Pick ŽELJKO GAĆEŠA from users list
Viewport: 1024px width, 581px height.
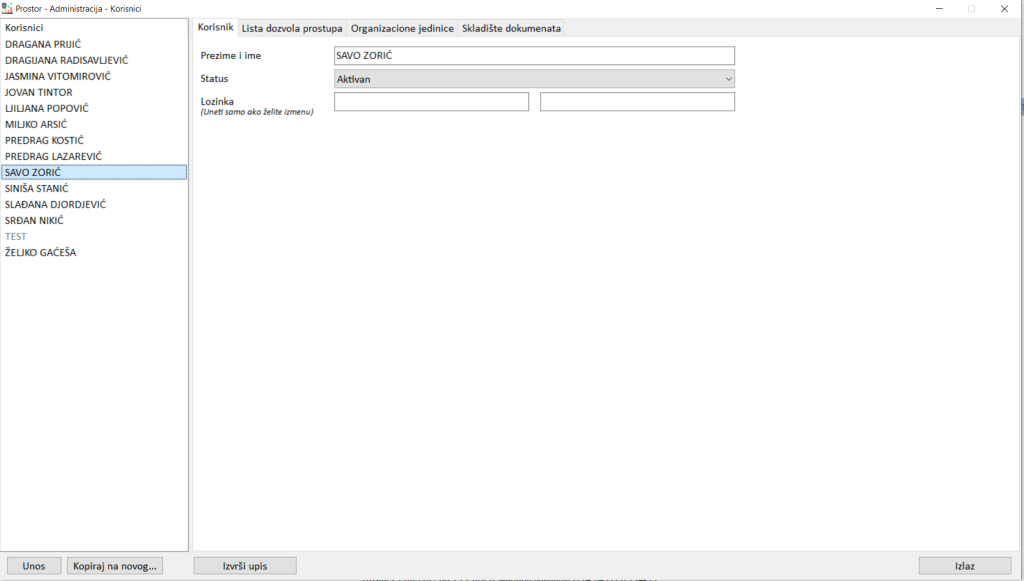click(41, 252)
